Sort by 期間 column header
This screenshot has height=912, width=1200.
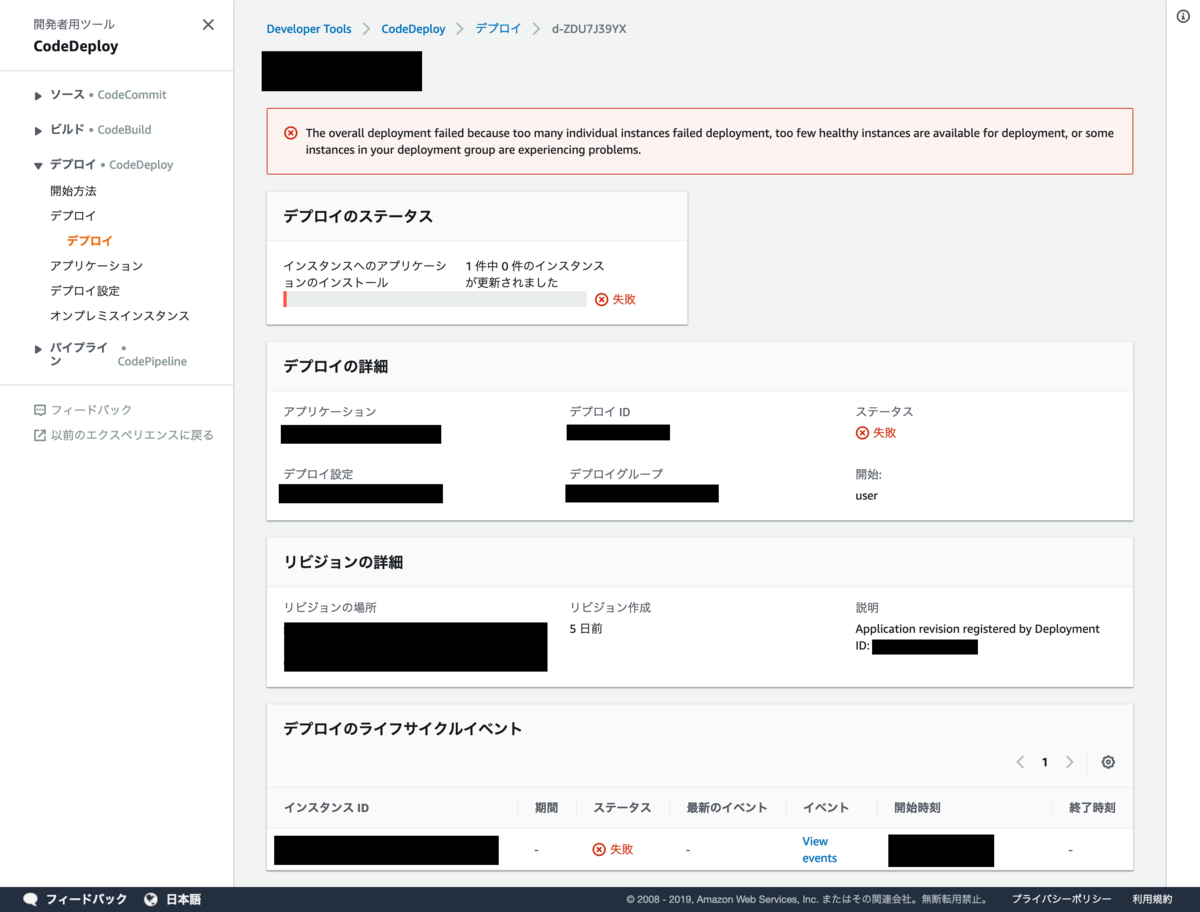click(x=546, y=807)
